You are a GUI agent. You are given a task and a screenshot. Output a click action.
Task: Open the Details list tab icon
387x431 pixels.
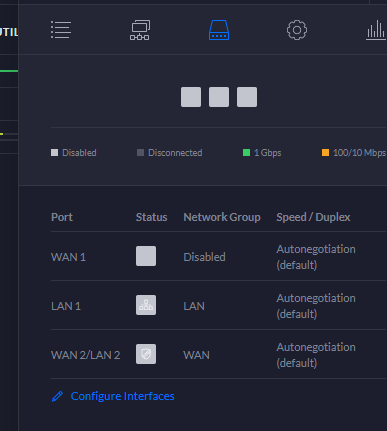61,30
